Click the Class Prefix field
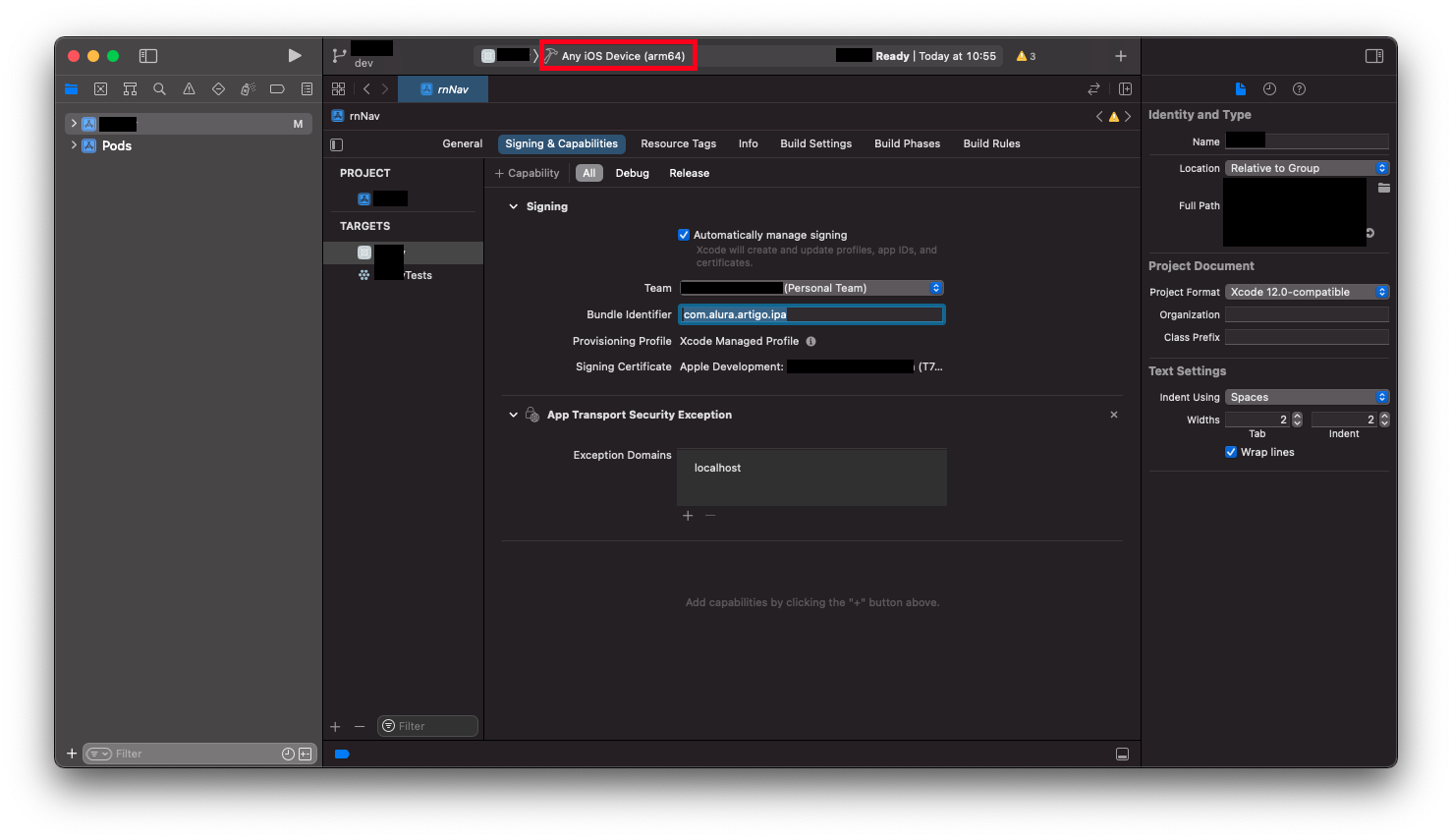 coord(1307,337)
